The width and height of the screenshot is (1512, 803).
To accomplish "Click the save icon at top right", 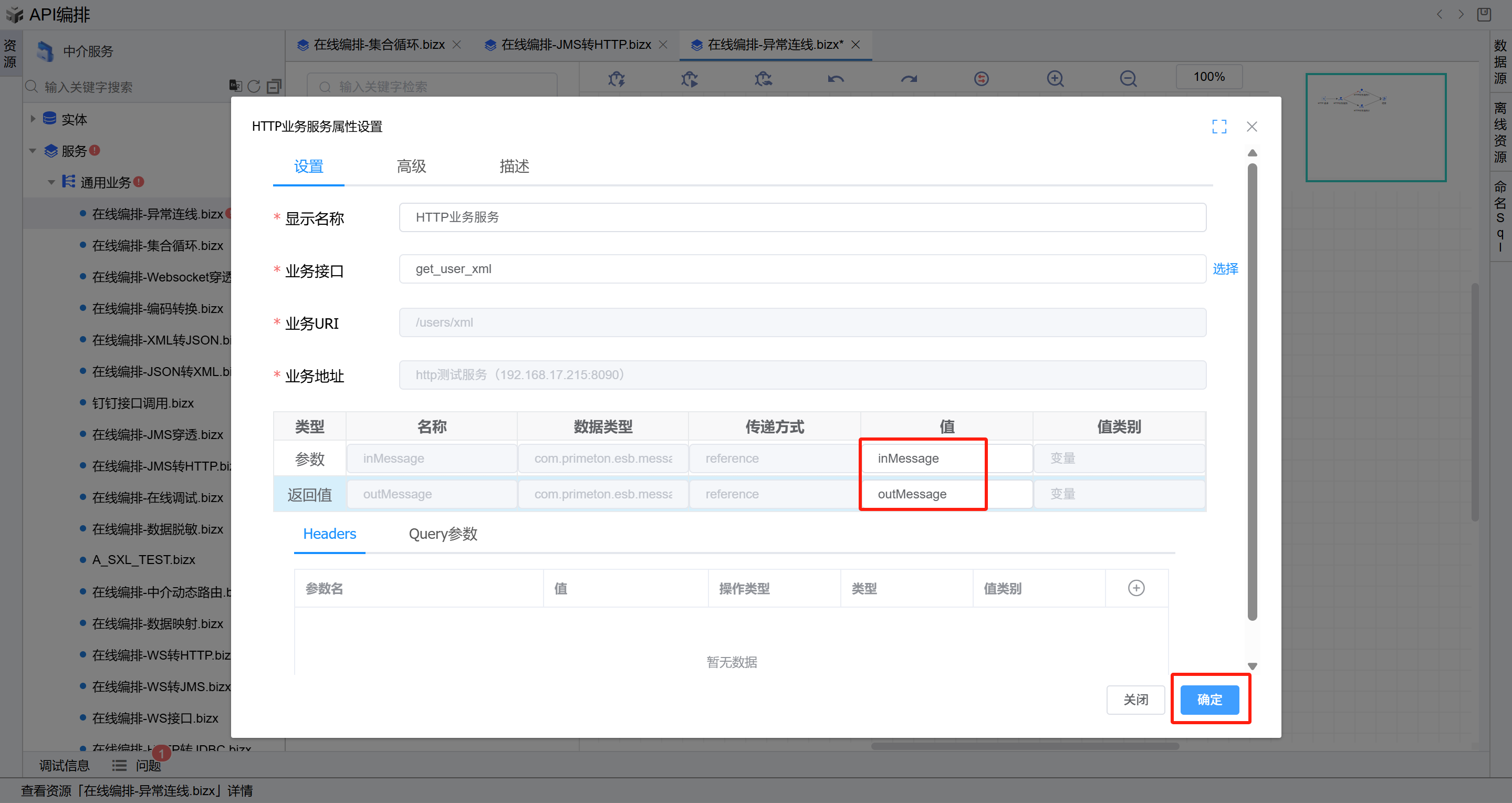I will 1484,14.
